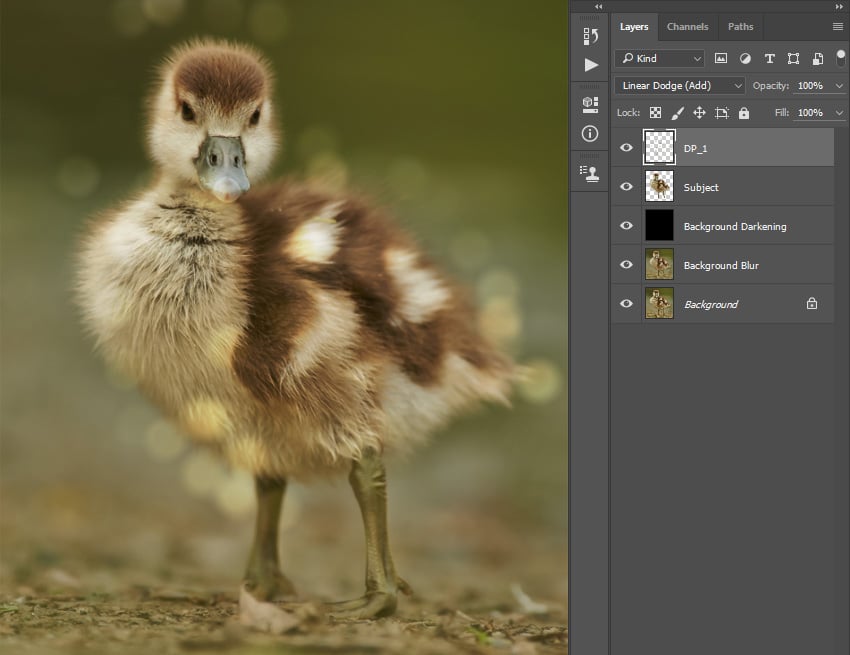Toggle the layer filtering switch
Viewport: 850px width, 655px height.
[840, 58]
